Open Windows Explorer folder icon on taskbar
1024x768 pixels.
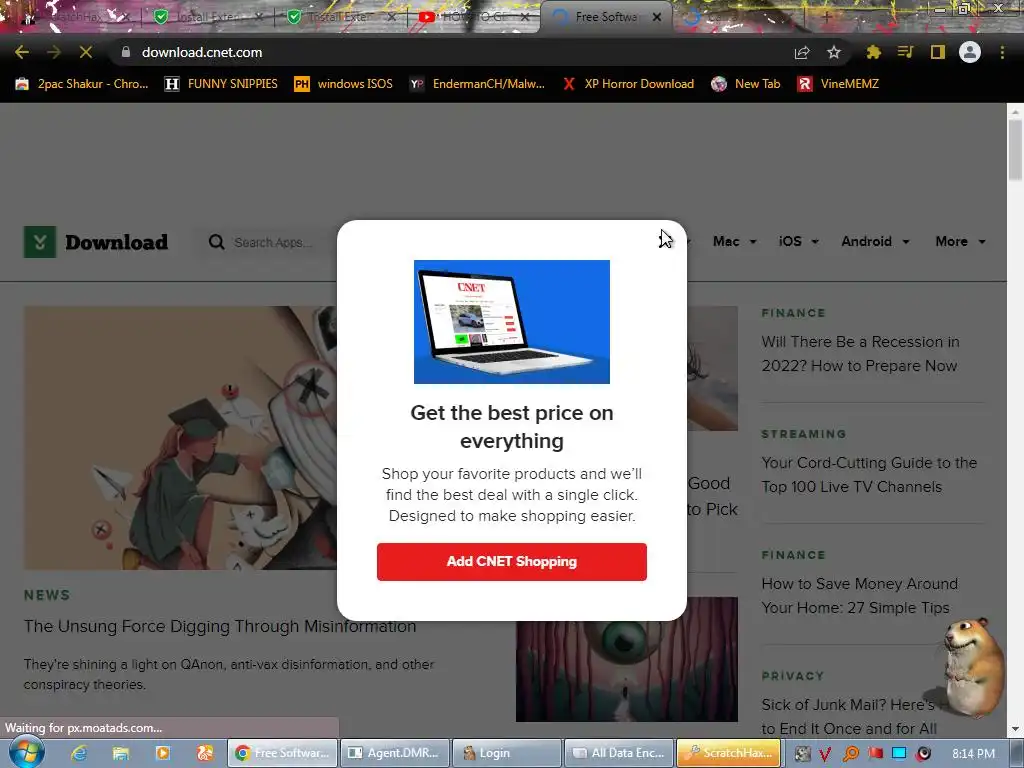pyautogui.click(x=121, y=753)
